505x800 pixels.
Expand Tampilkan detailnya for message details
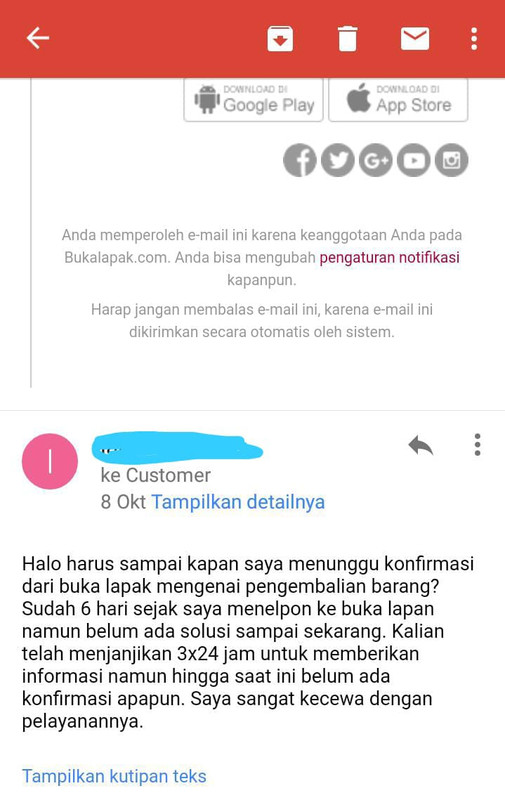pyautogui.click(x=238, y=502)
